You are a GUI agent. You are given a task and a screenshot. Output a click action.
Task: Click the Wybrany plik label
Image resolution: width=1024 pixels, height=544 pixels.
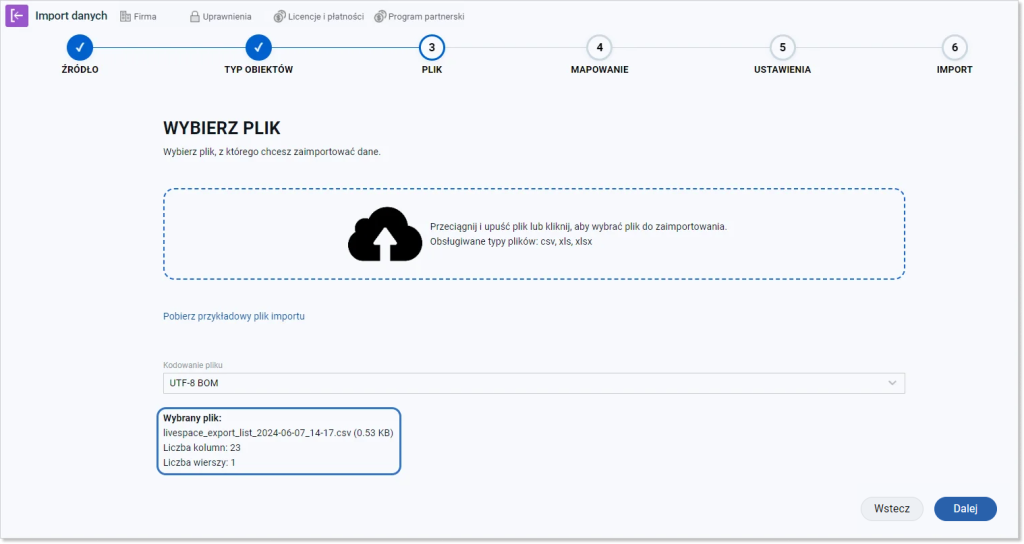pyautogui.click(x=192, y=418)
